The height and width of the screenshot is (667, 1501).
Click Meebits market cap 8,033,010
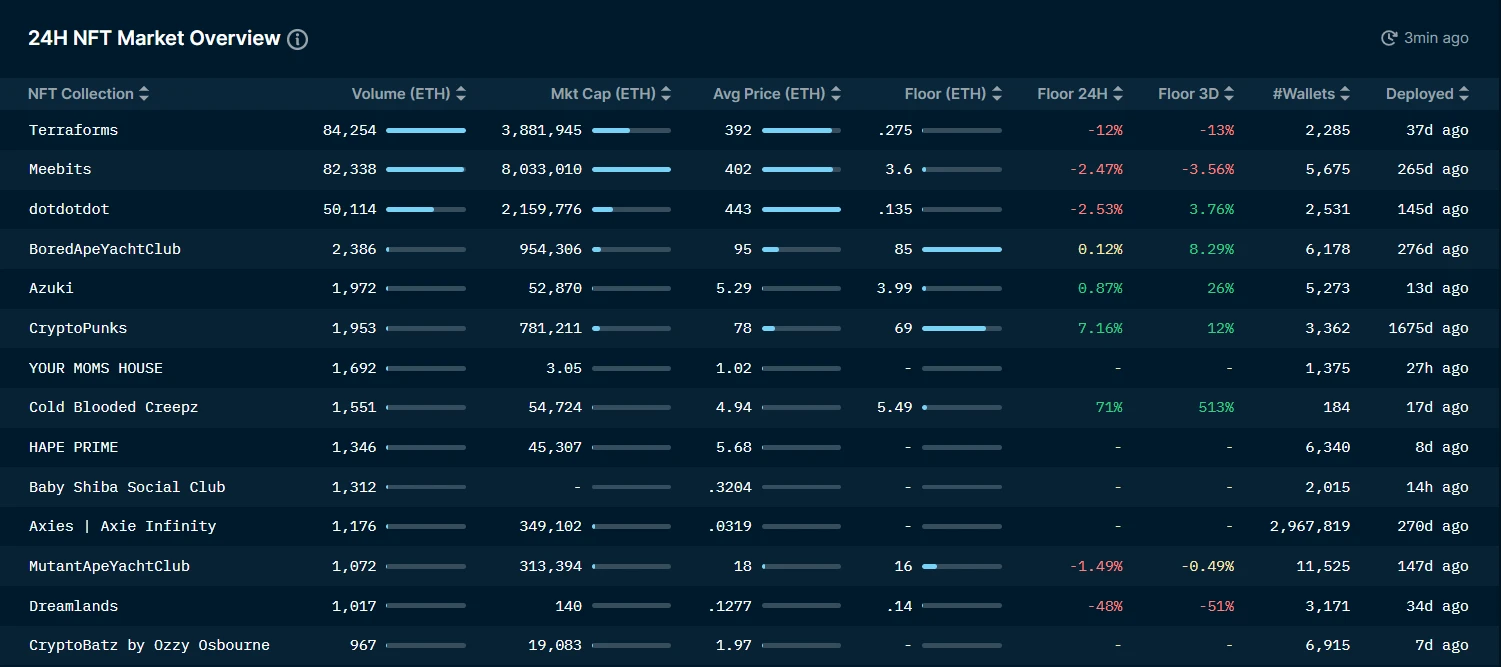point(542,170)
